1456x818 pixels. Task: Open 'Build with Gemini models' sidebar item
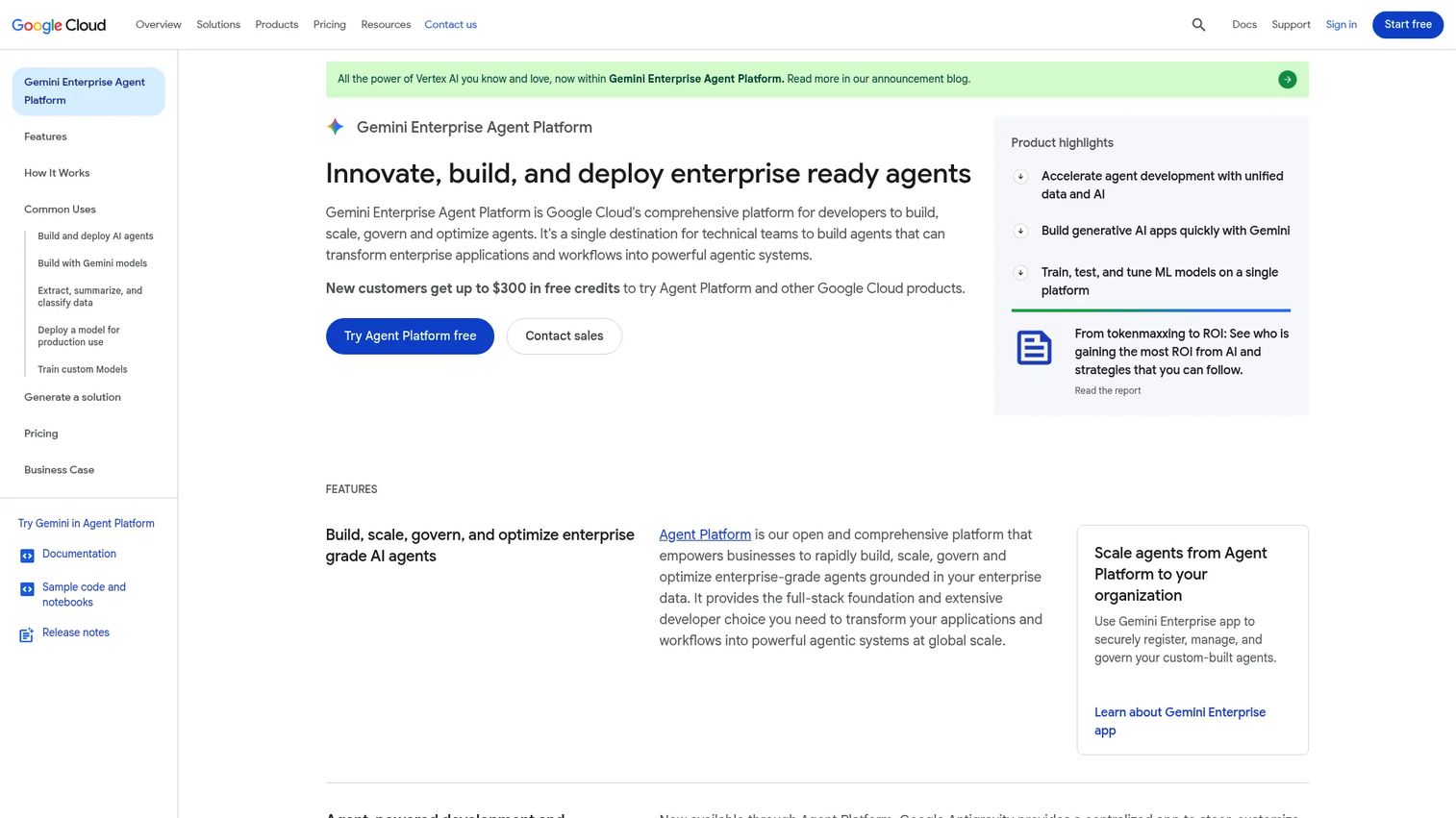(x=92, y=263)
